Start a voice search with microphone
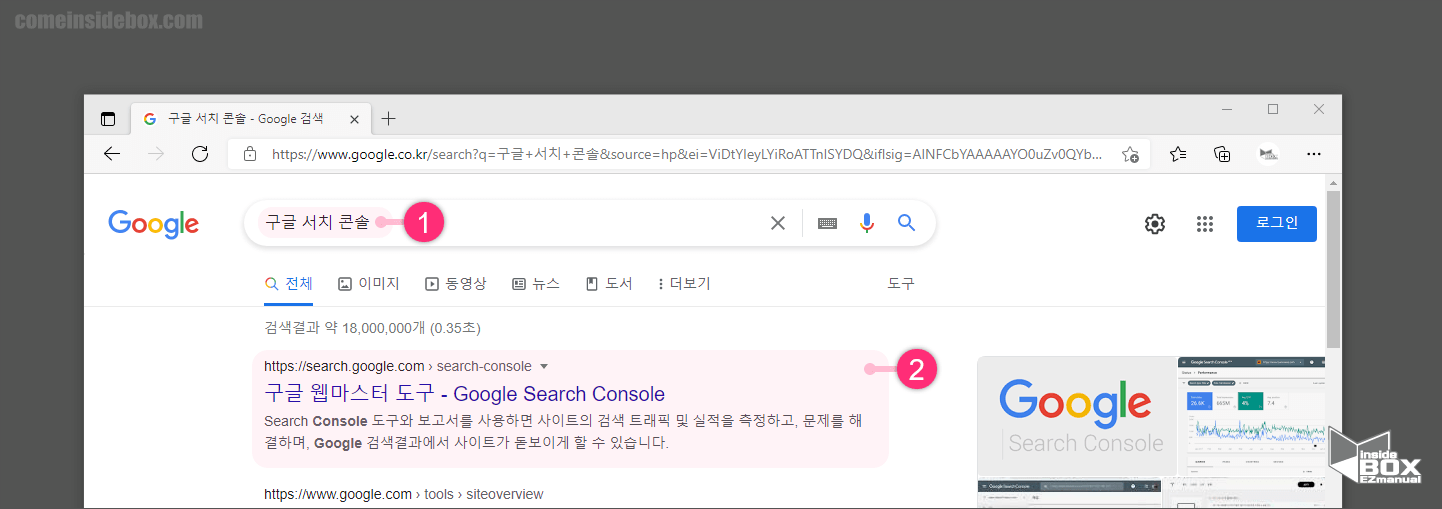 click(x=867, y=223)
